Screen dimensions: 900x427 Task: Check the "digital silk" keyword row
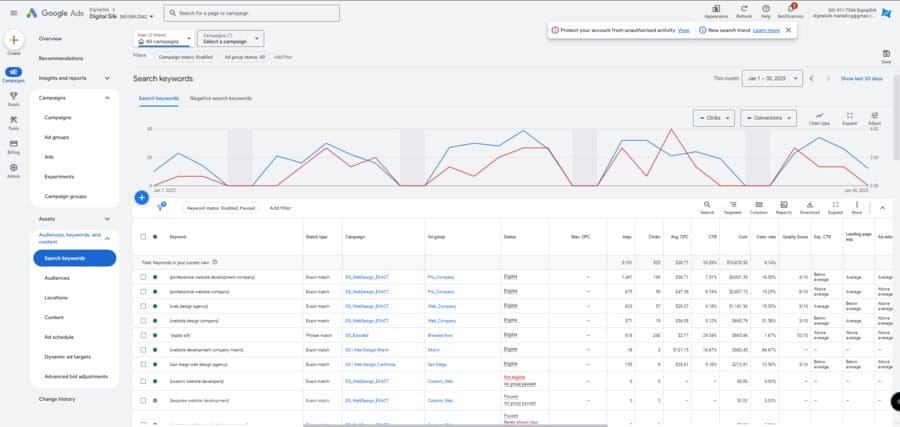coord(143,335)
